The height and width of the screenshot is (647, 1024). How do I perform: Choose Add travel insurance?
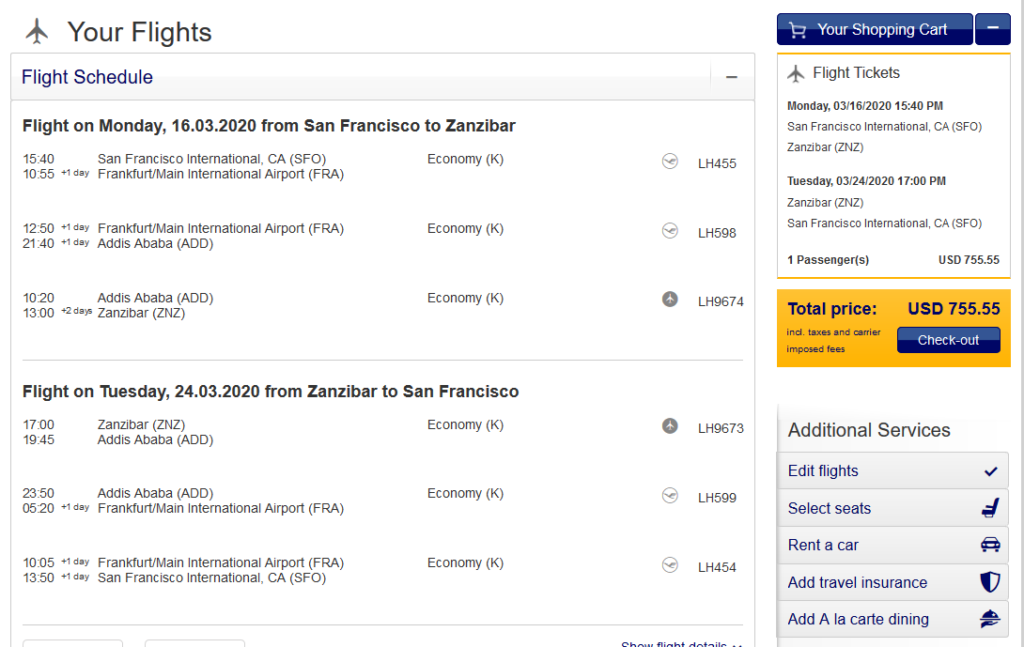click(893, 582)
